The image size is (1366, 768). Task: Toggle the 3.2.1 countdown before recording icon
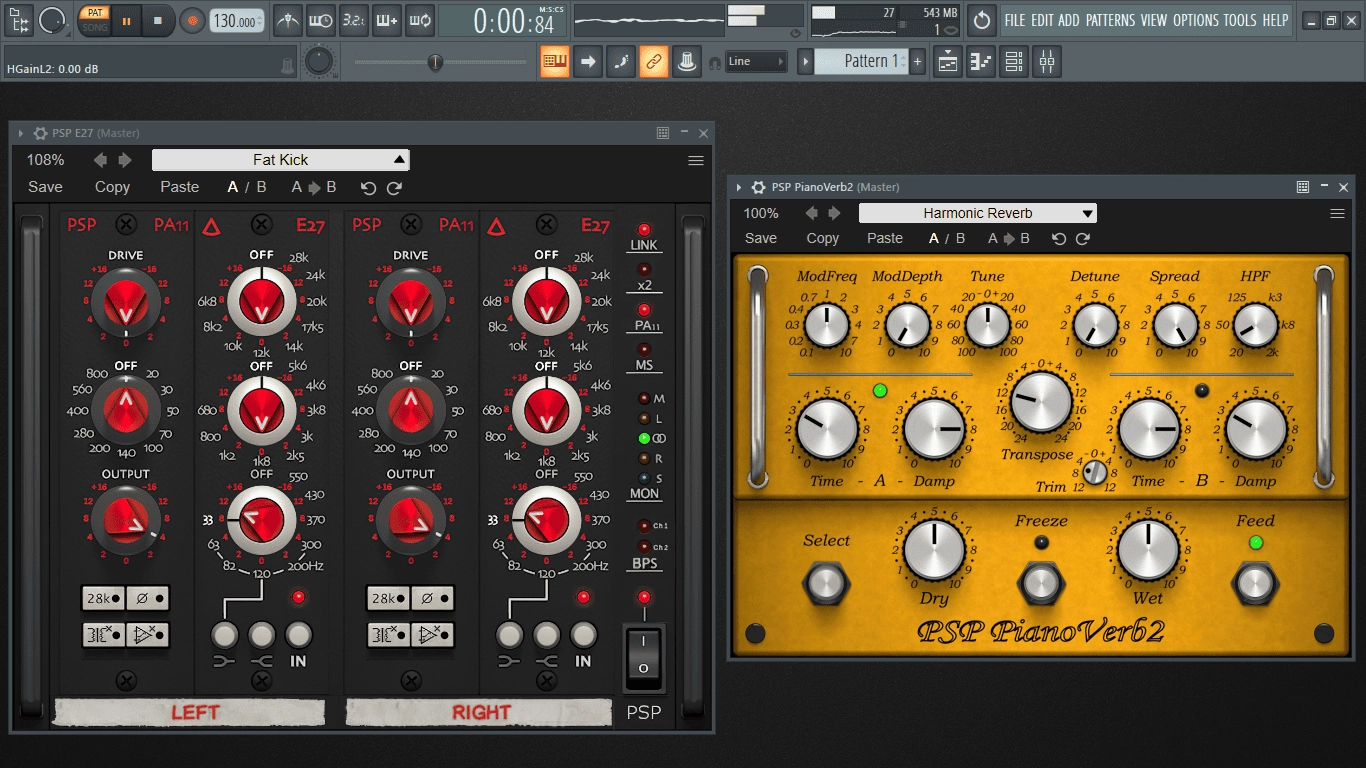tap(353, 20)
